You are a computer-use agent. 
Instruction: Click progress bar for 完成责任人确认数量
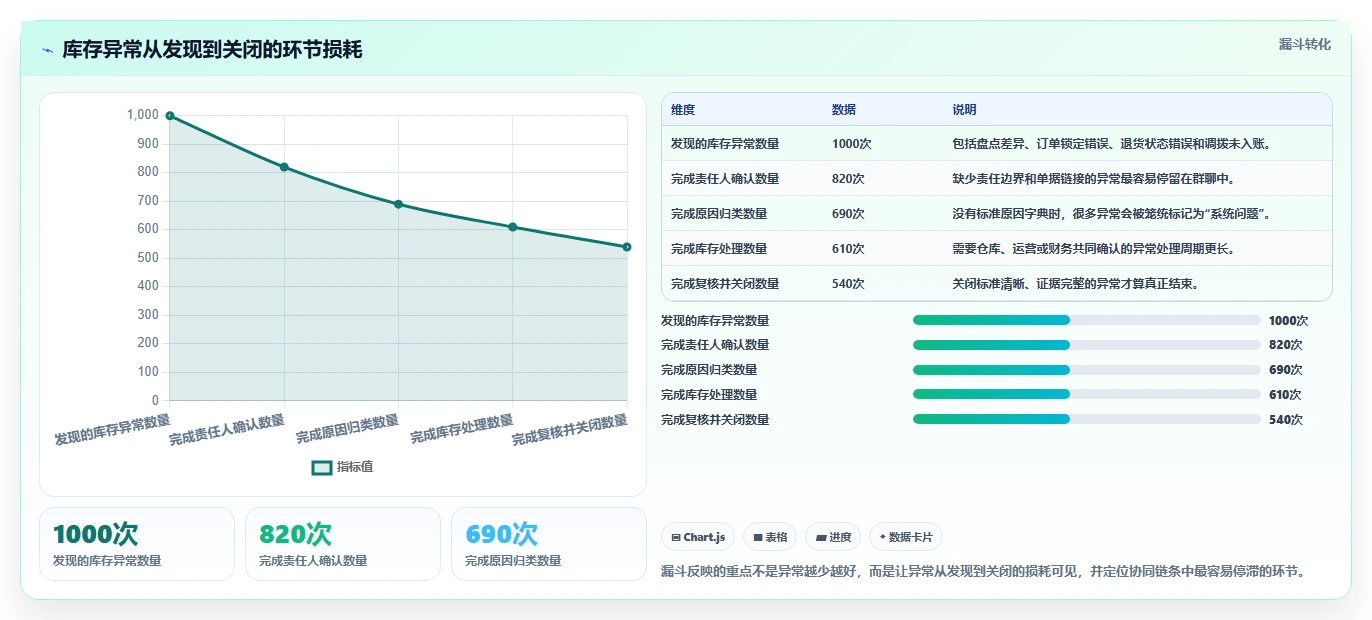(x=1086, y=345)
